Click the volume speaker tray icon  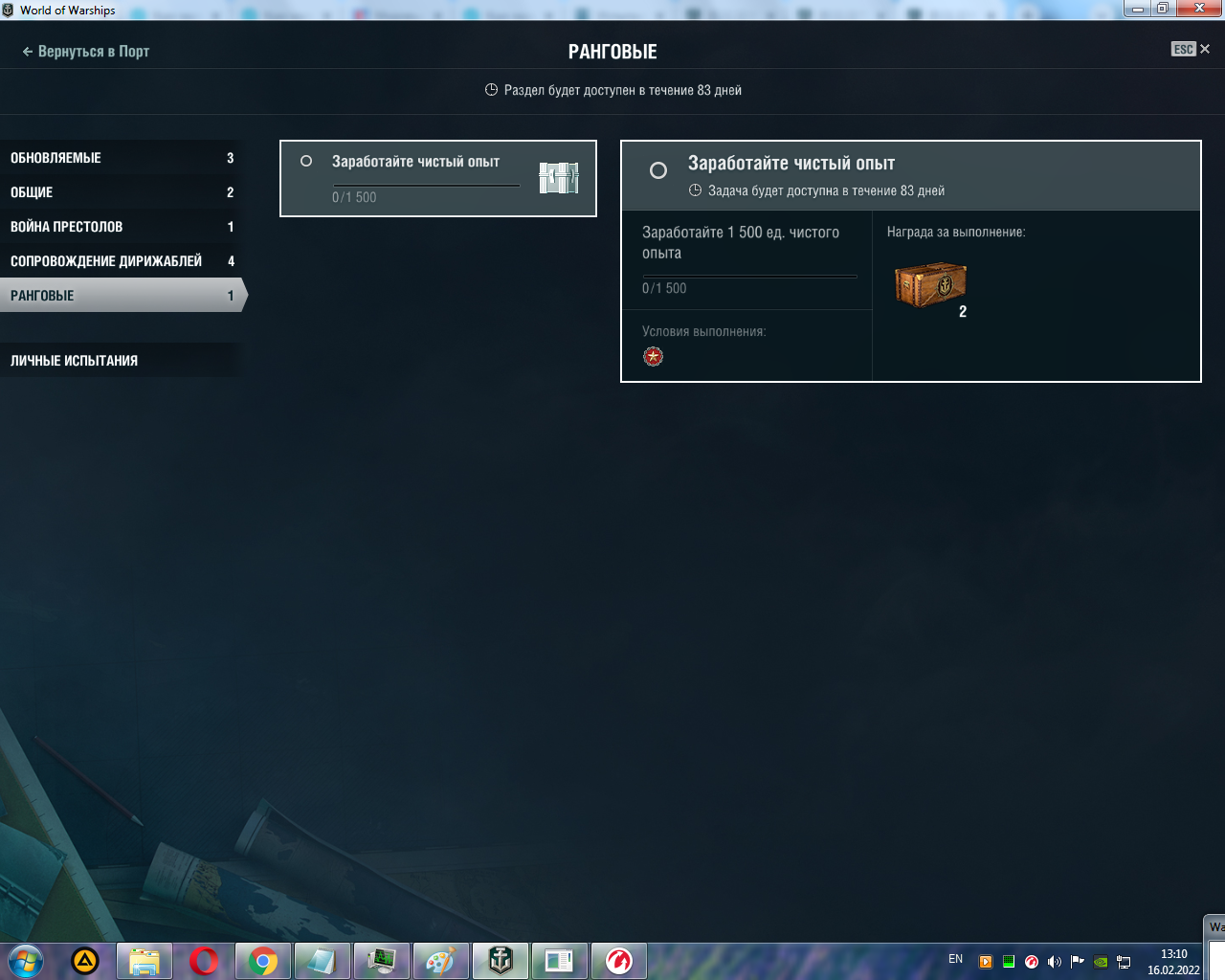[1055, 962]
